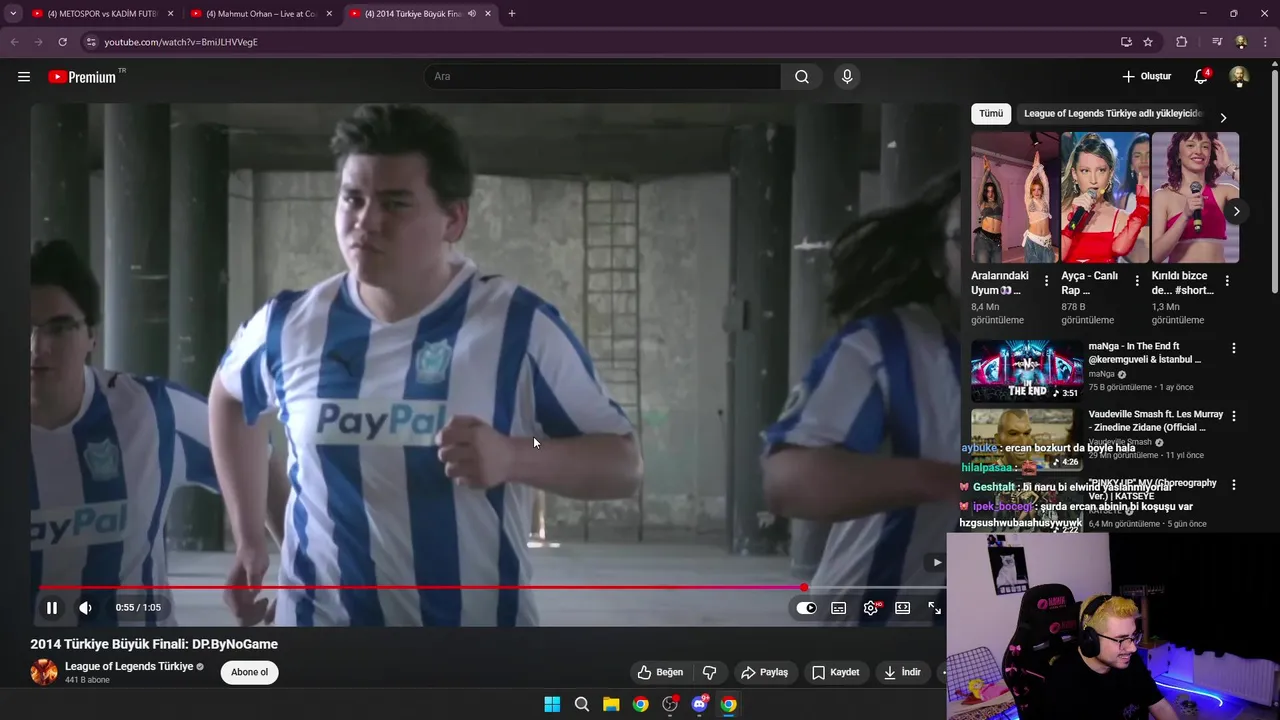Screen dimensions: 1280x720
Task: Download the video with İndir
Action: click(x=902, y=672)
